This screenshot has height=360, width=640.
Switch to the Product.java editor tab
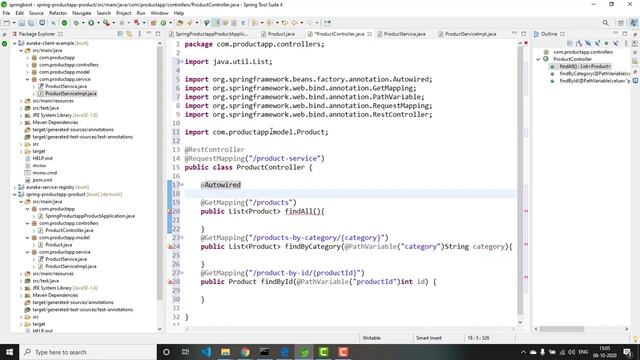(278, 34)
